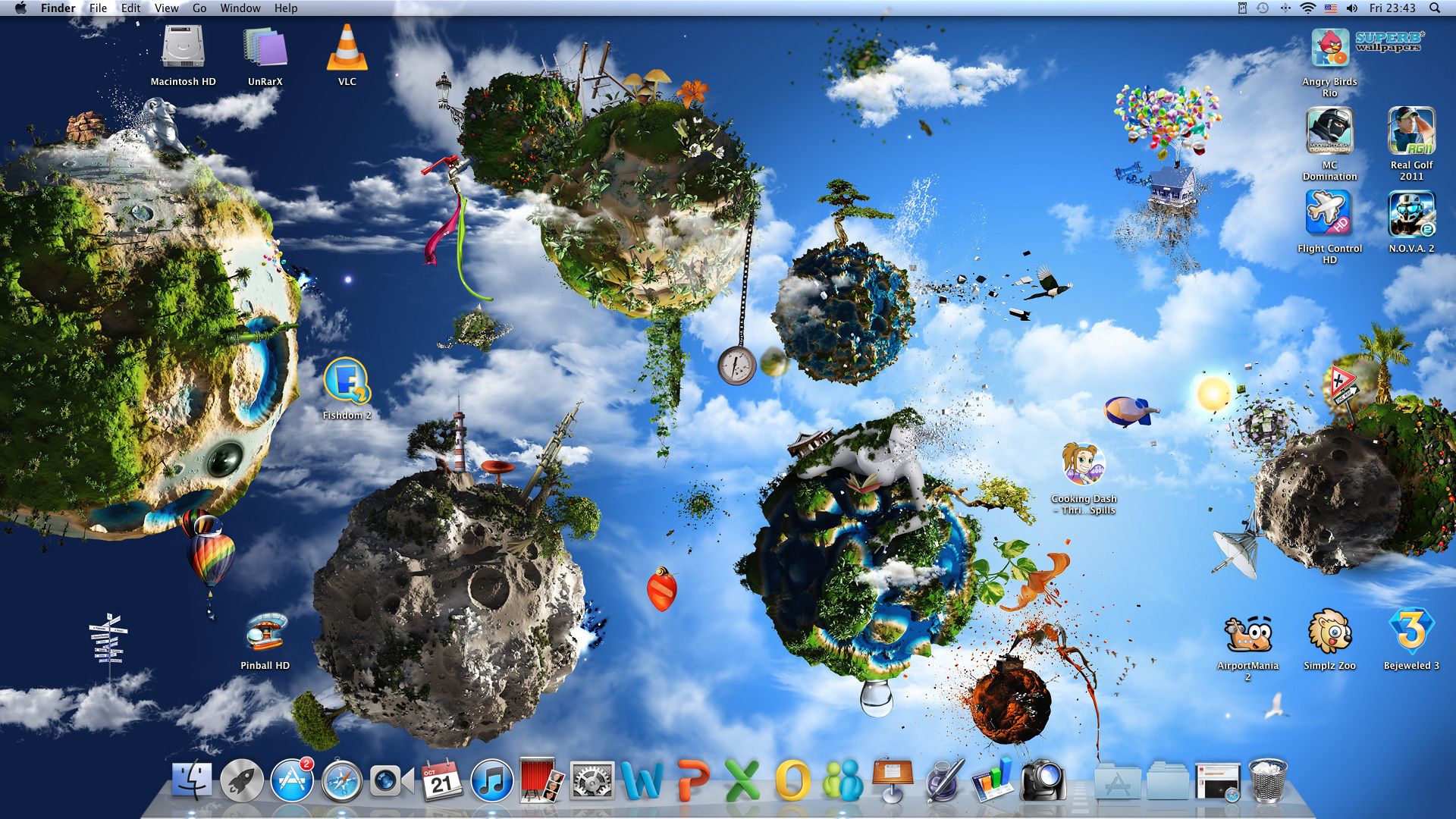Viewport: 1456px width, 819px height.
Task: Launch Bejeweled 3 desktop icon
Action: coord(1410,632)
